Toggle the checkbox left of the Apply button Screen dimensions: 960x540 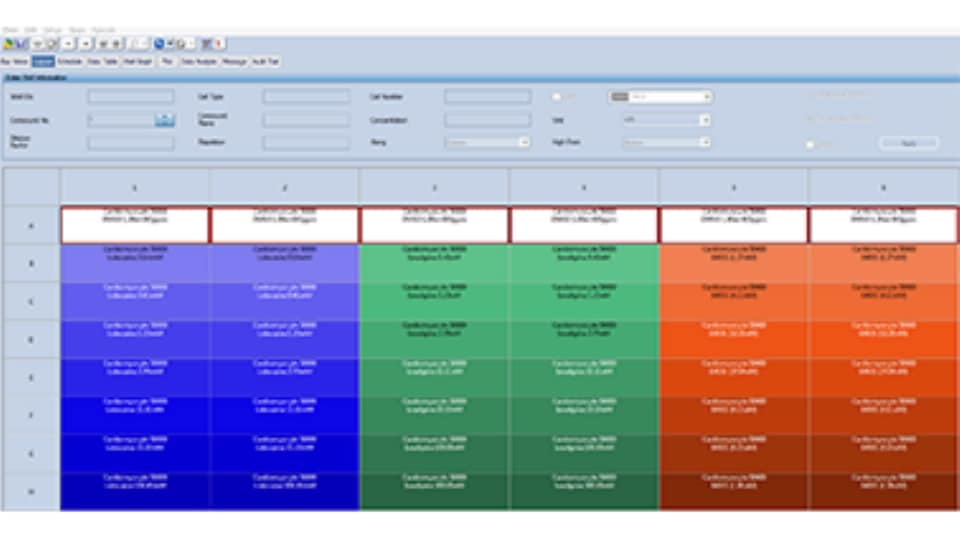click(810, 144)
